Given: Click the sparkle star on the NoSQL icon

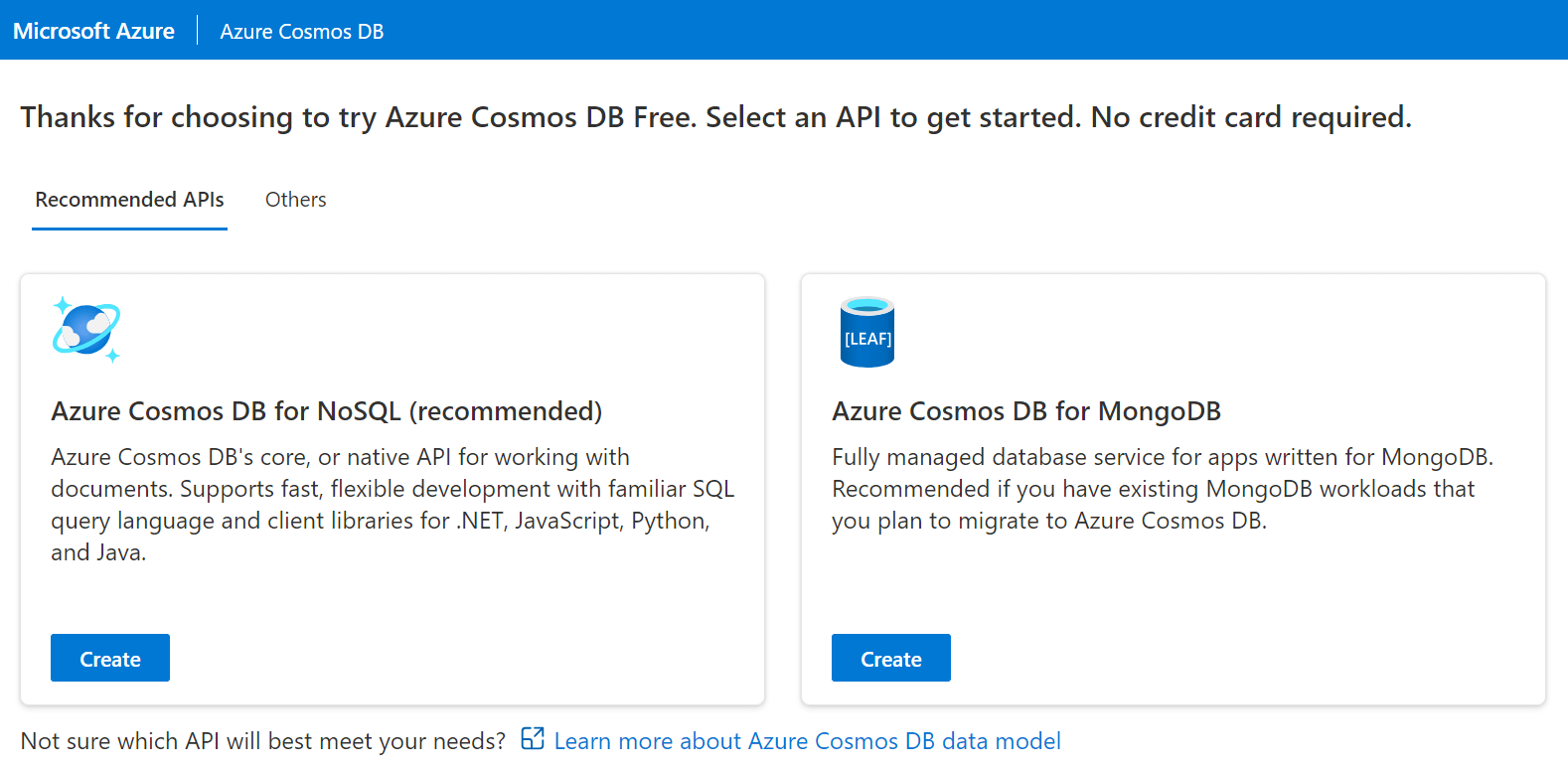Looking at the screenshot, I should (x=63, y=304).
